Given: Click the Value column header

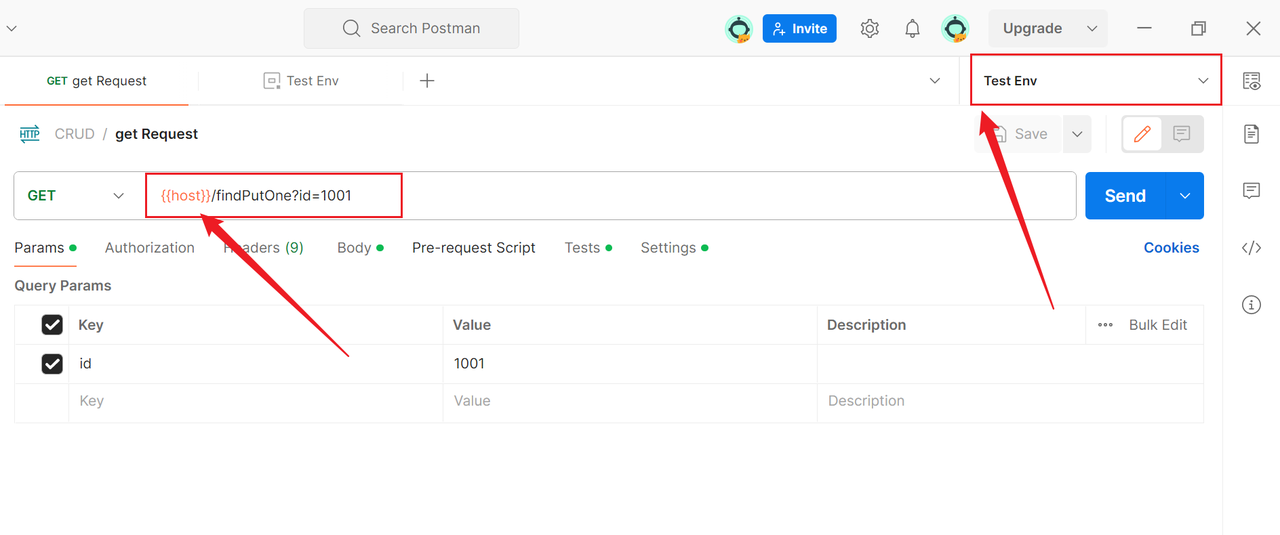Looking at the screenshot, I should [x=472, y=325].
